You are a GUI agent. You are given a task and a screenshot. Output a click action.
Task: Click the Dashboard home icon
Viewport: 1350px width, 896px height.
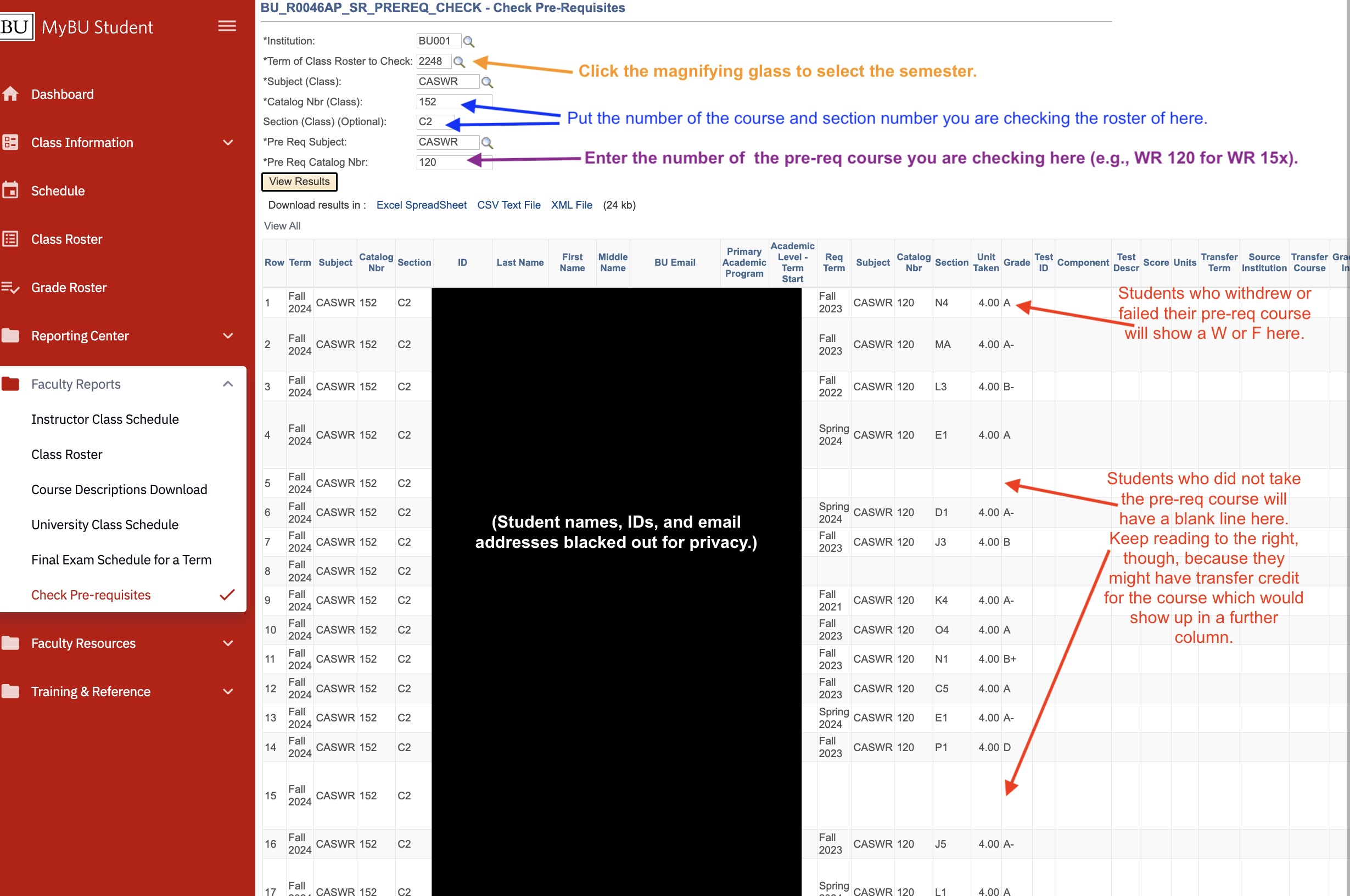coord(10,94)
